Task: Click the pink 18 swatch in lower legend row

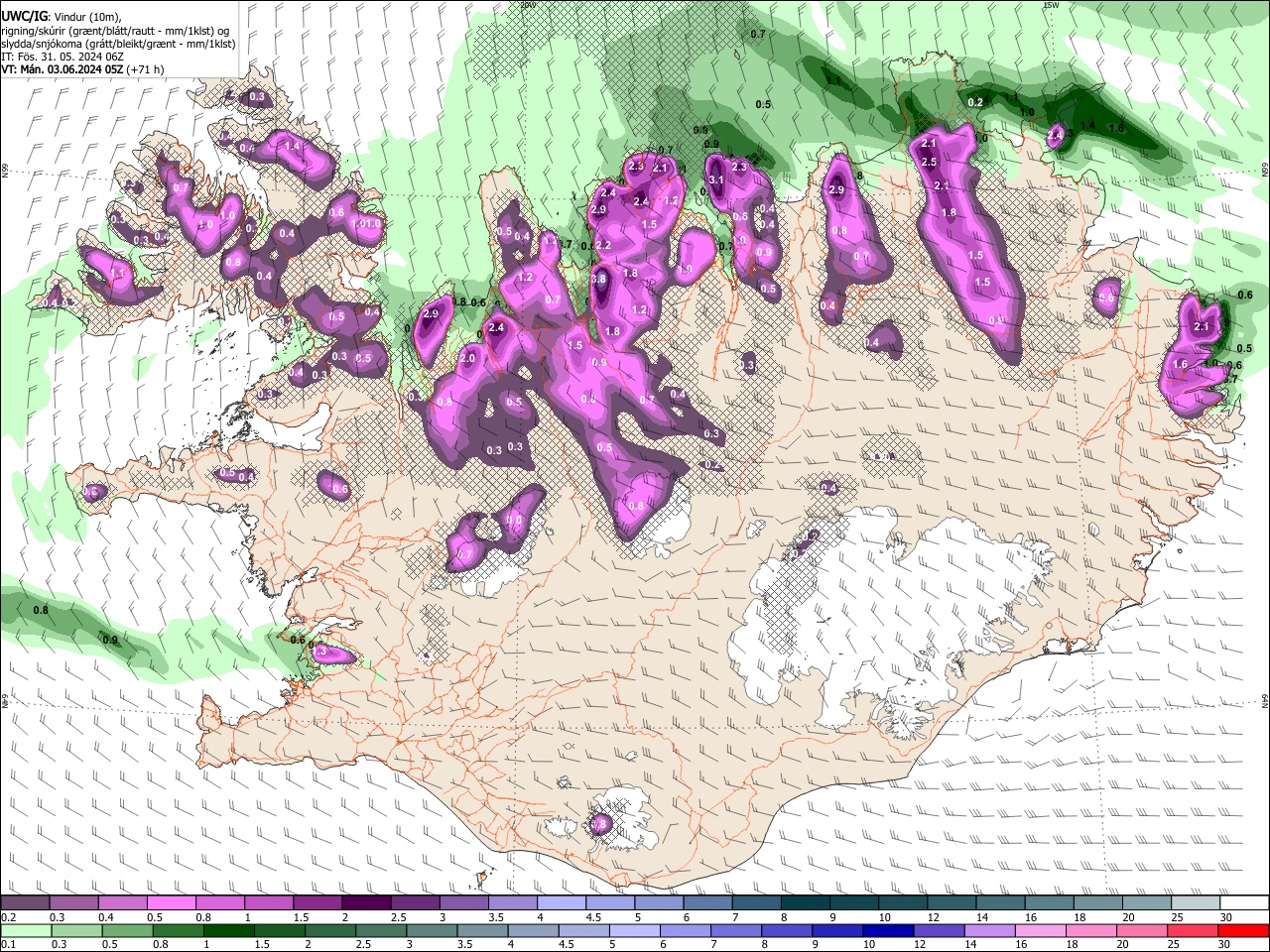Action: pyautogui.click(x=1091, y=930)
